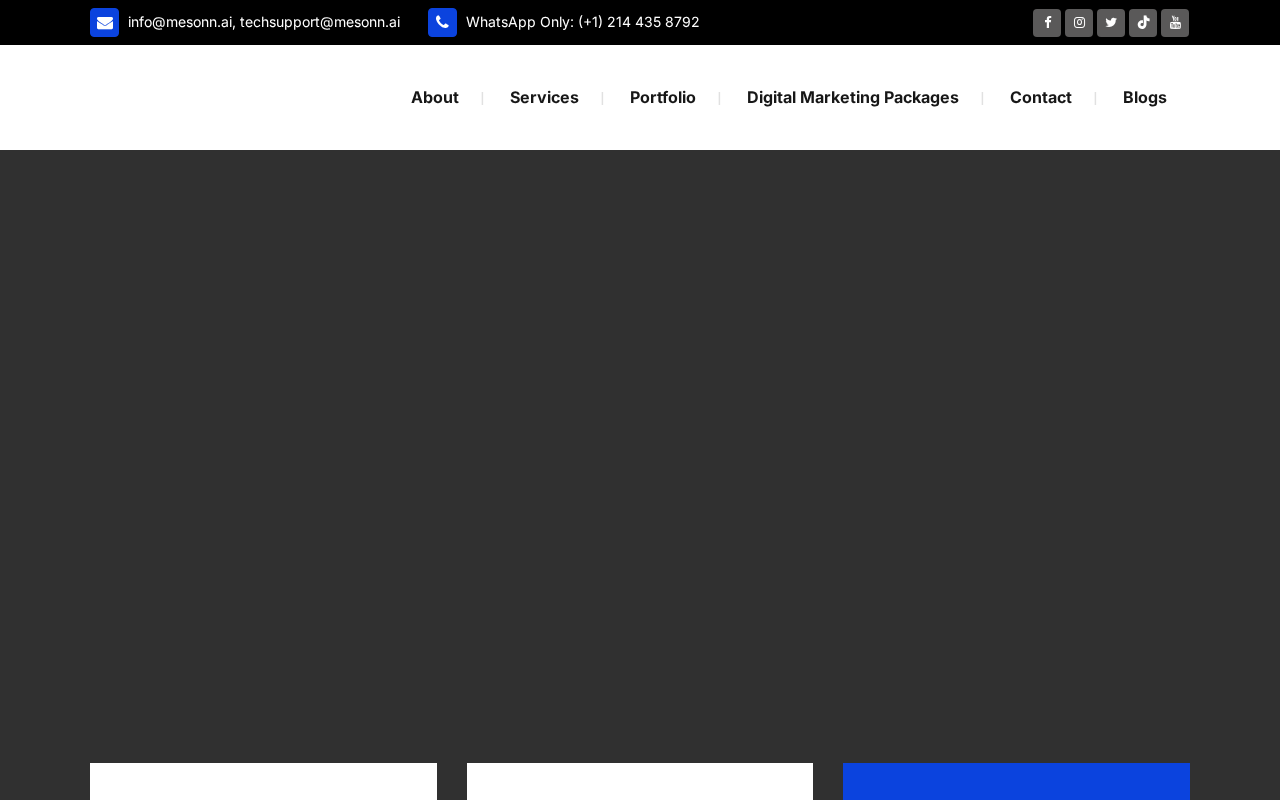Click the blue phone icon
1280x800 pixels.
[442, 22]
